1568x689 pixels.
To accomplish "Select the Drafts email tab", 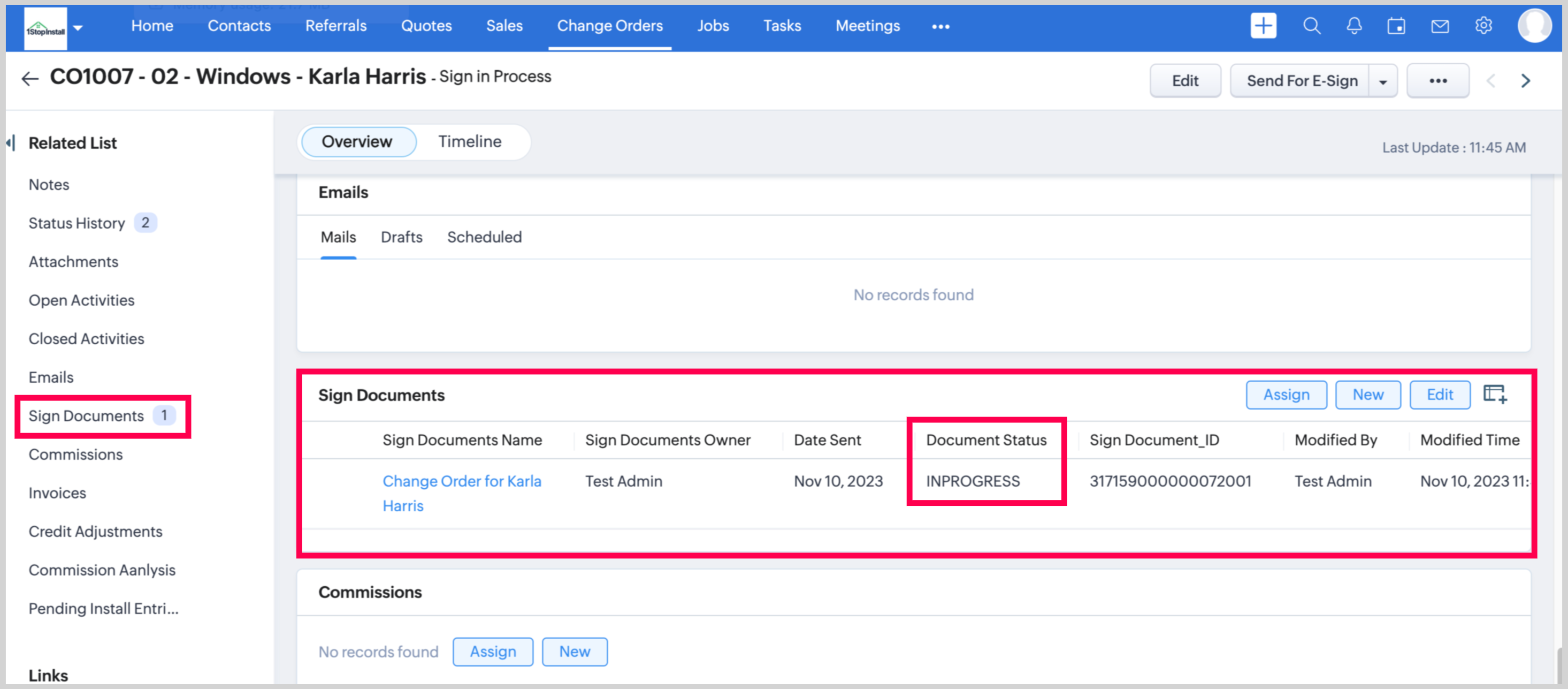I will tap(401, 237).
